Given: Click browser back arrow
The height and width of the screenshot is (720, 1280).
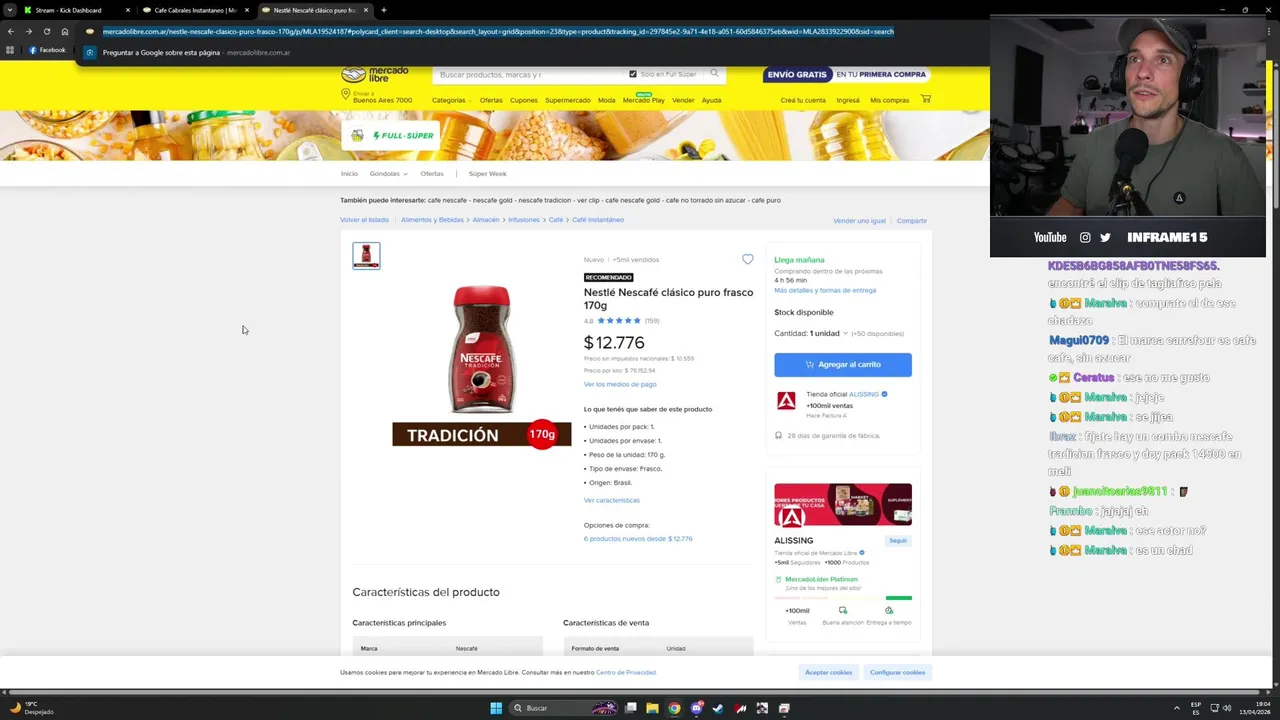Looking at the screenshot, I should [x=10, y=31].
